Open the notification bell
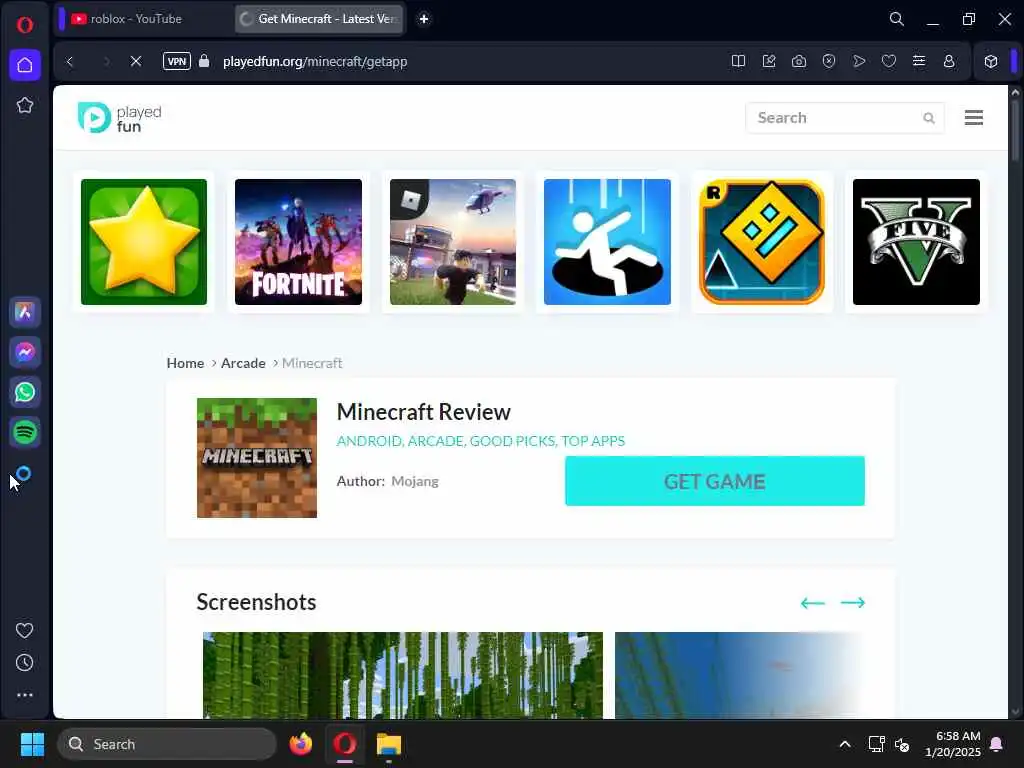1024x768 pixels. [997, 744]
